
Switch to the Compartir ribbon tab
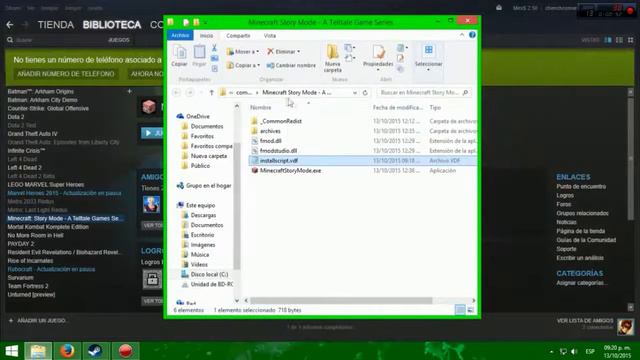point(238,36)
